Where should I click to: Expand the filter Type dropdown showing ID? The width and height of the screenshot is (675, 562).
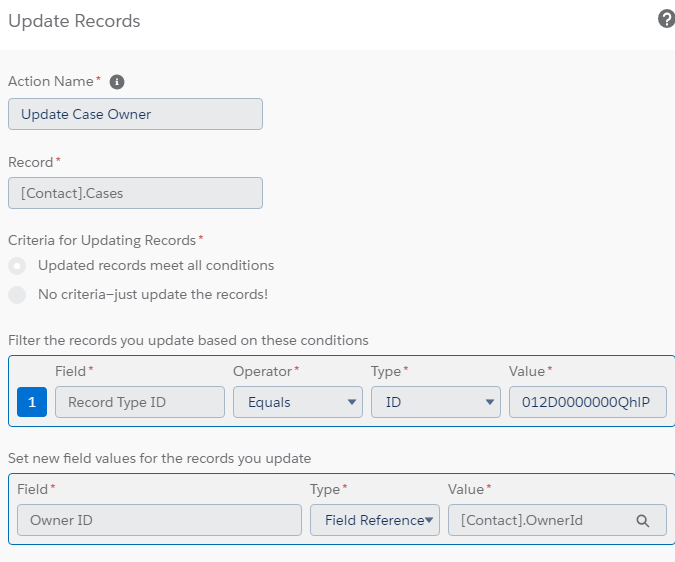[435, 402]
